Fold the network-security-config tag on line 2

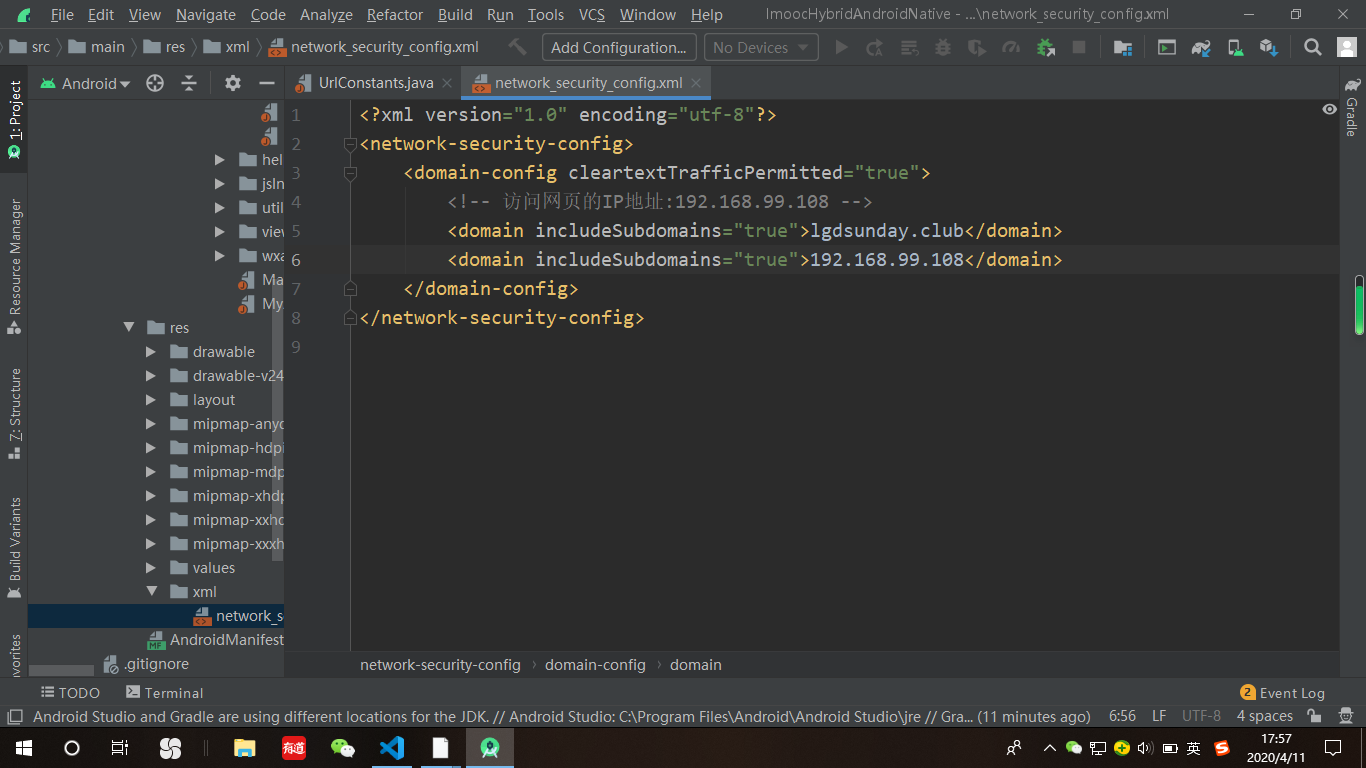(x=350, y=144)
